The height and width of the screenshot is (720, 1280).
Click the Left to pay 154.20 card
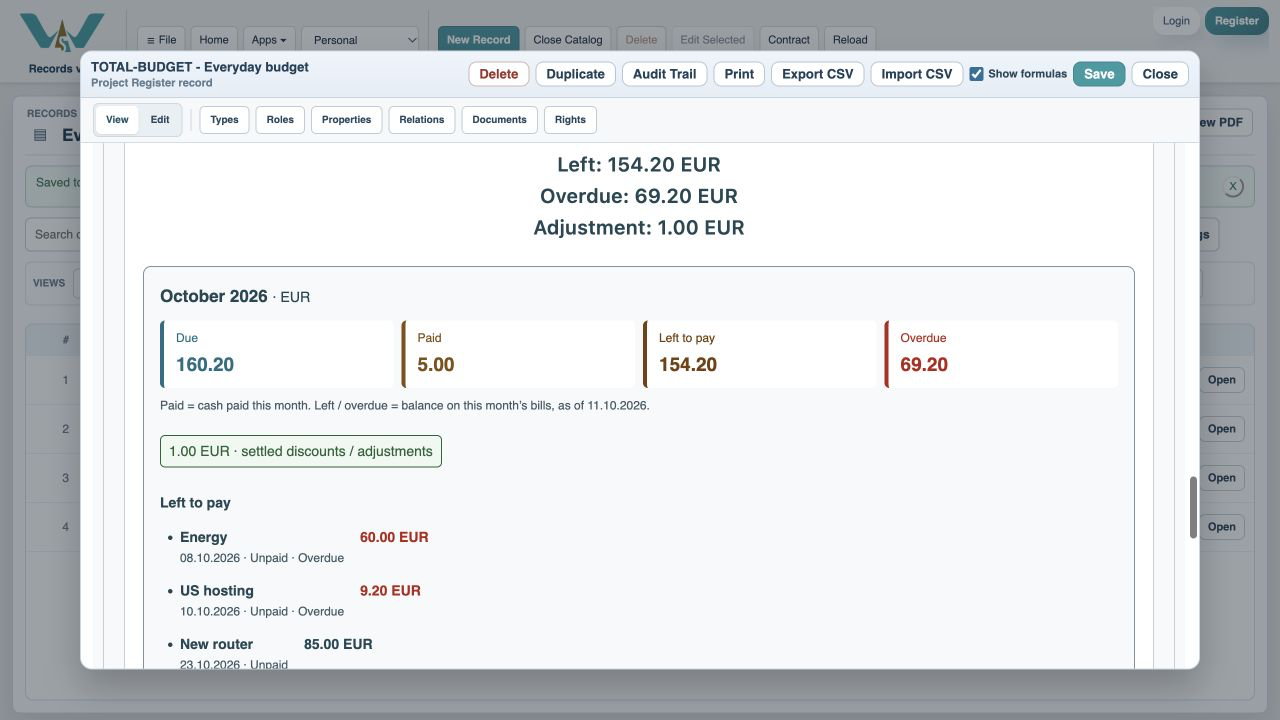pyautogui.click(x=760, y=354)
